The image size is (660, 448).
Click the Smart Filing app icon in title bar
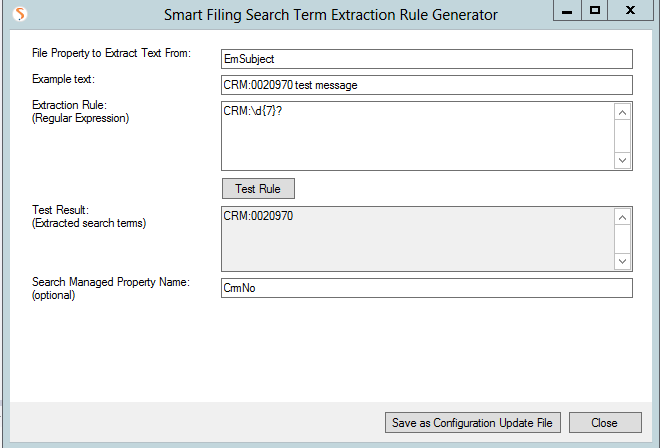(20, 14)
